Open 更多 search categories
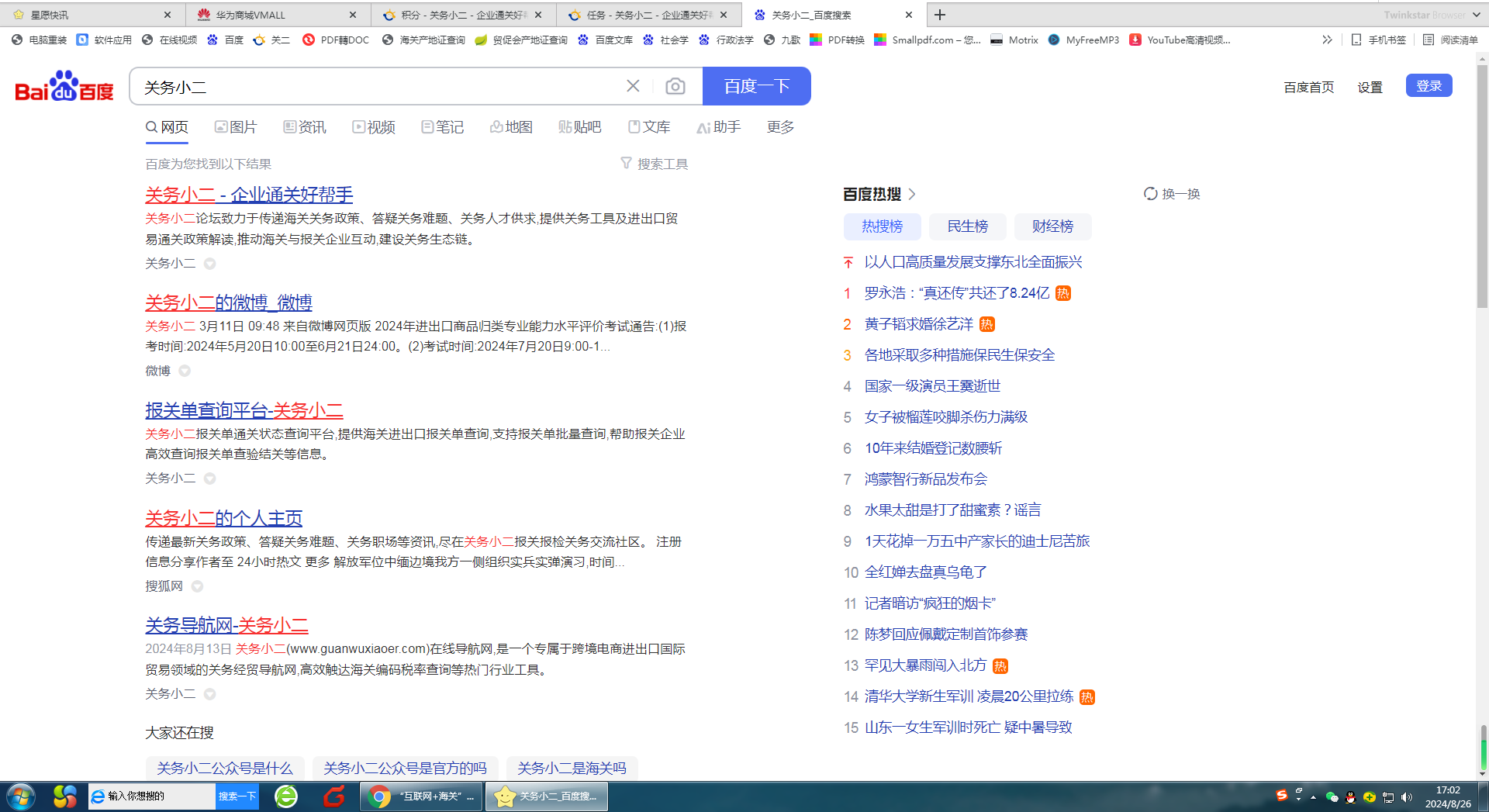 [x=780, y=127]
